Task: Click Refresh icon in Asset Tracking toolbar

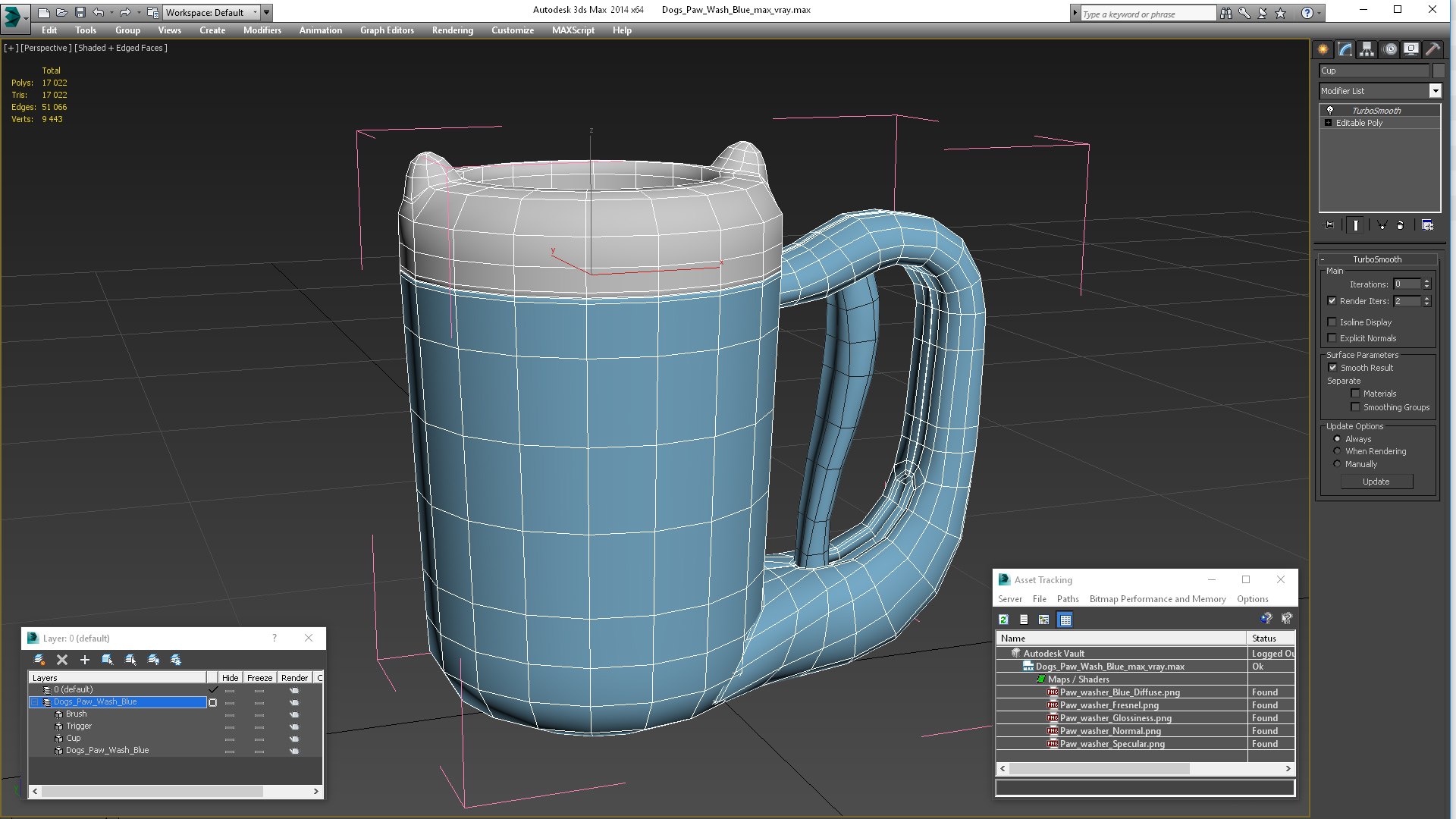Action: pos(1003,620)
